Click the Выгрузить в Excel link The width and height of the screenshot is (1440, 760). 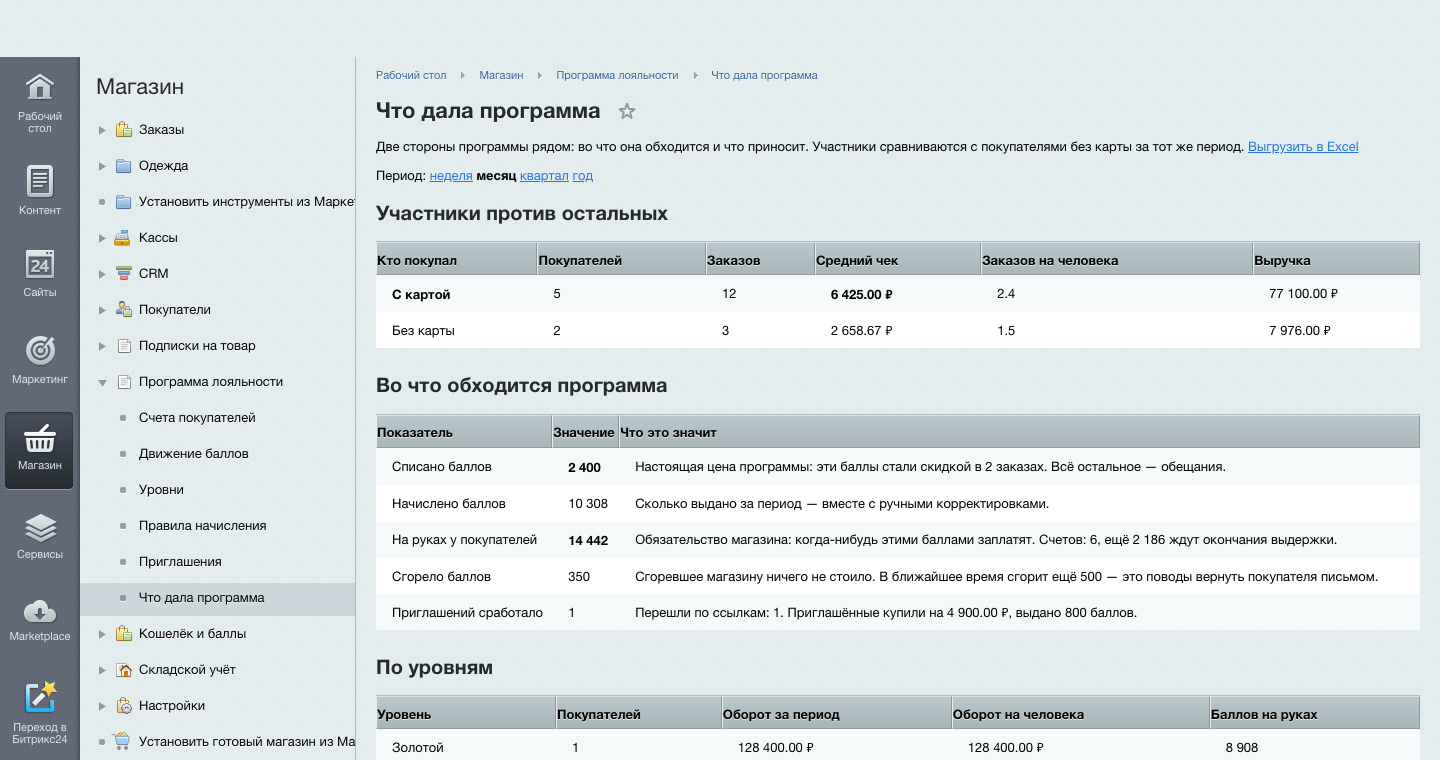click(1303, 146)
